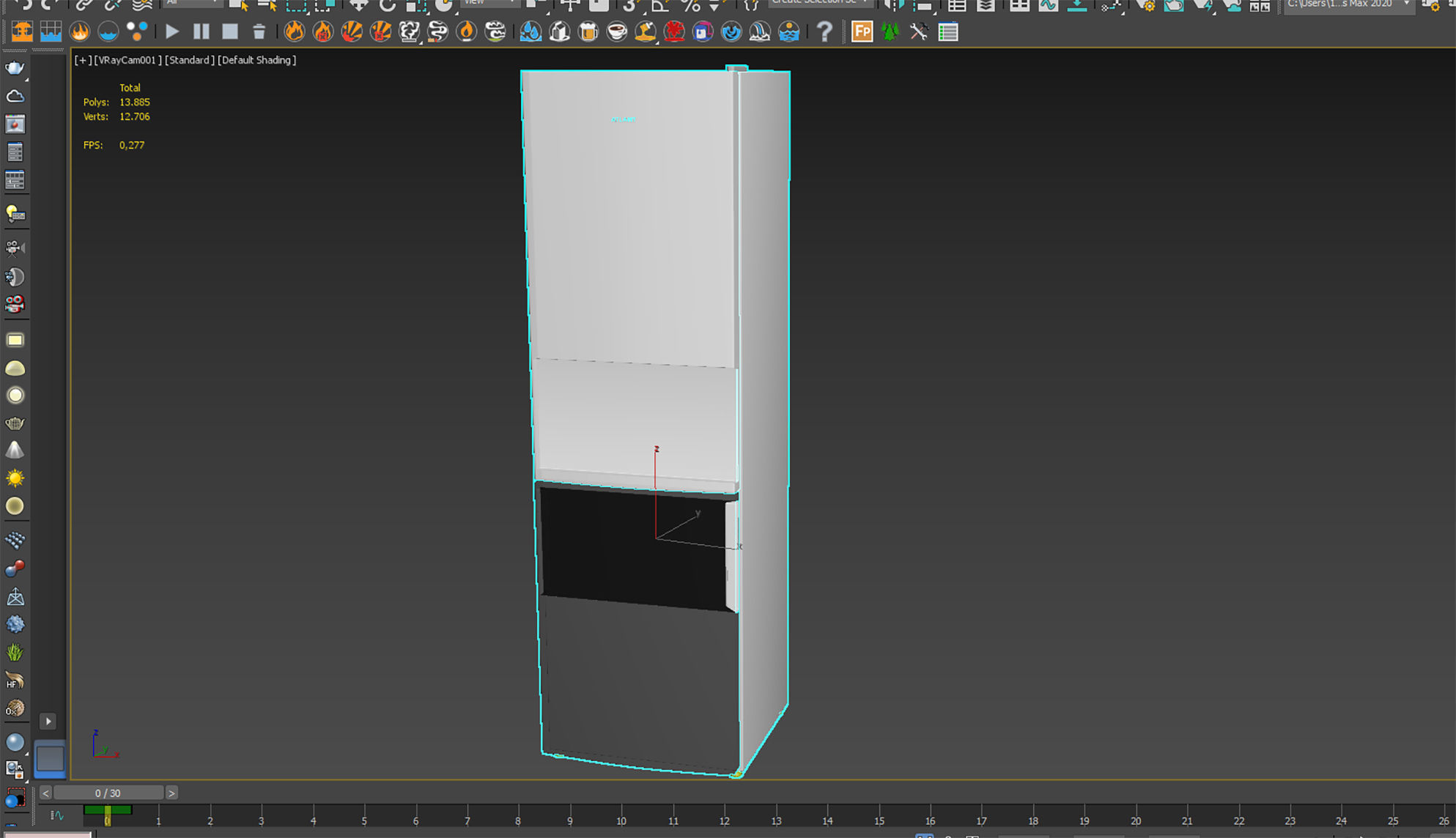Select the milk carton preset icon

pyautogui.click(x=560, y=31)
